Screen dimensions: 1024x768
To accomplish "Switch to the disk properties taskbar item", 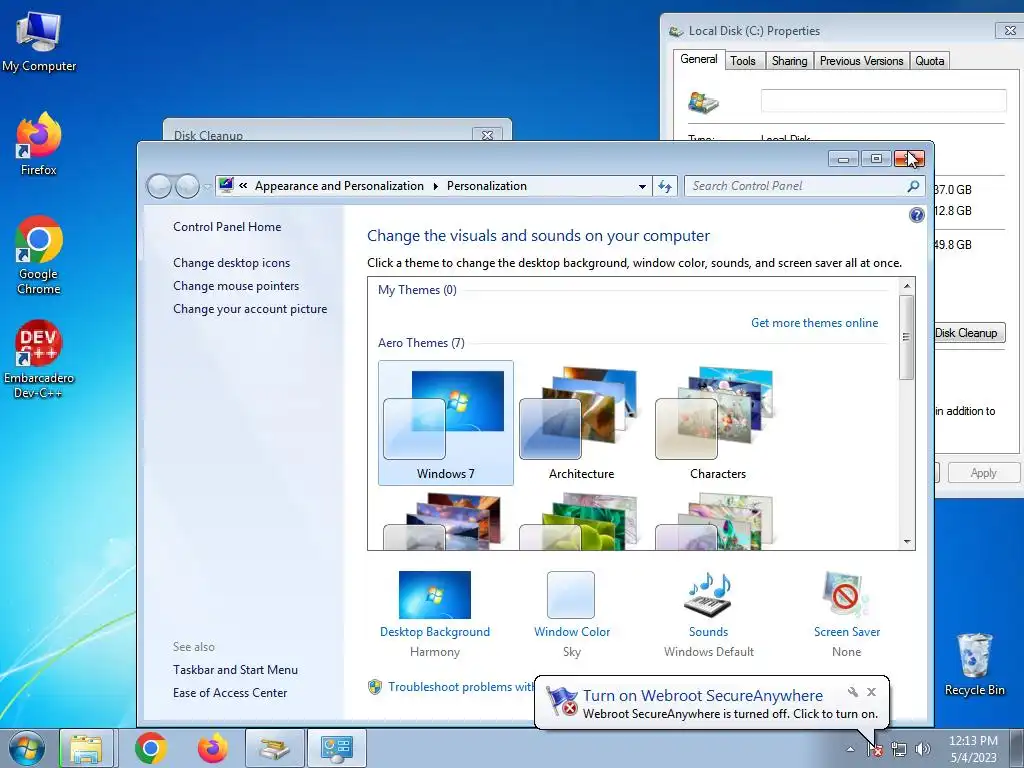I will pos(274,748).
